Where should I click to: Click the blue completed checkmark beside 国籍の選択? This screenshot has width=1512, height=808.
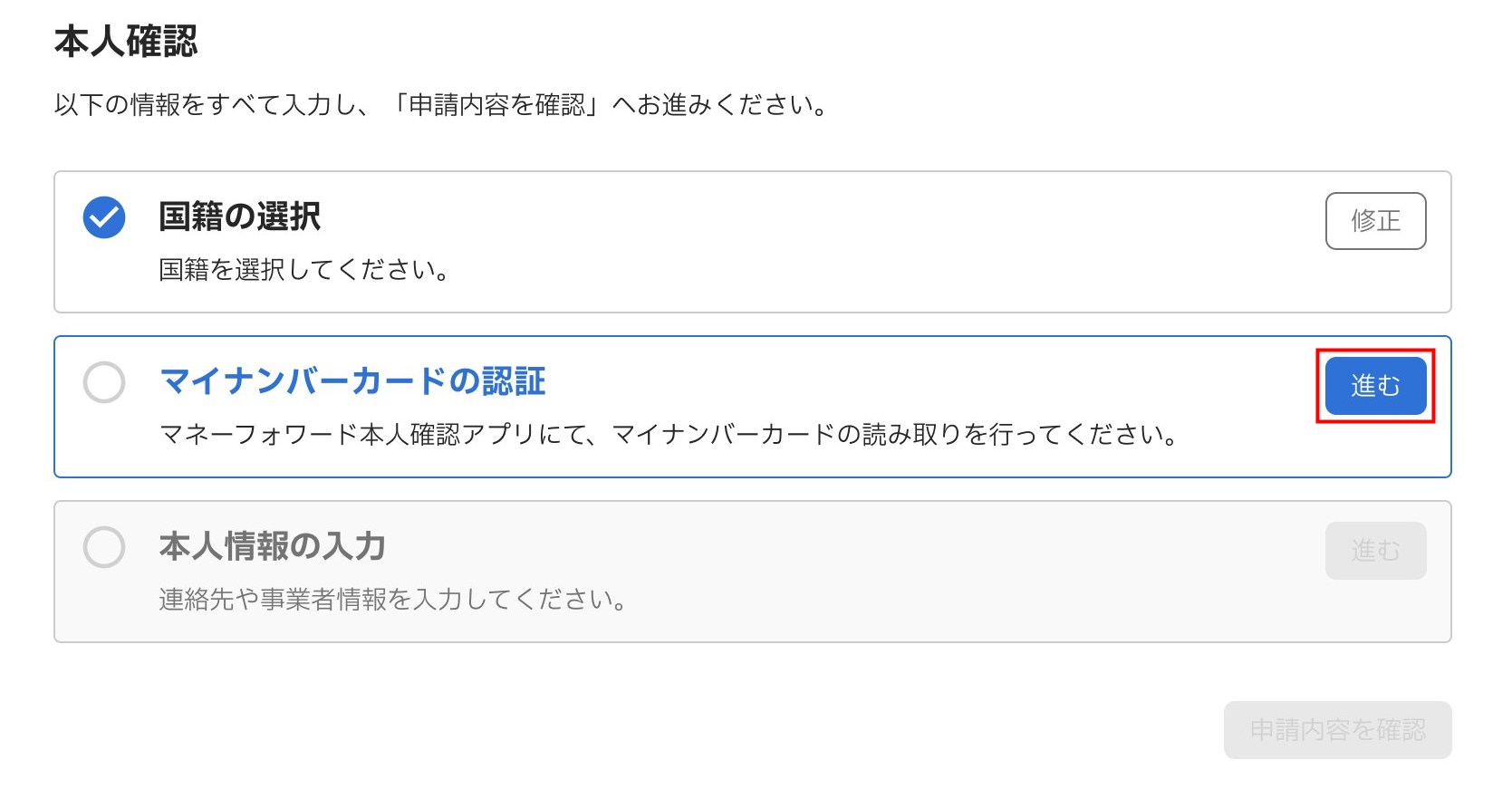(104, 217)
